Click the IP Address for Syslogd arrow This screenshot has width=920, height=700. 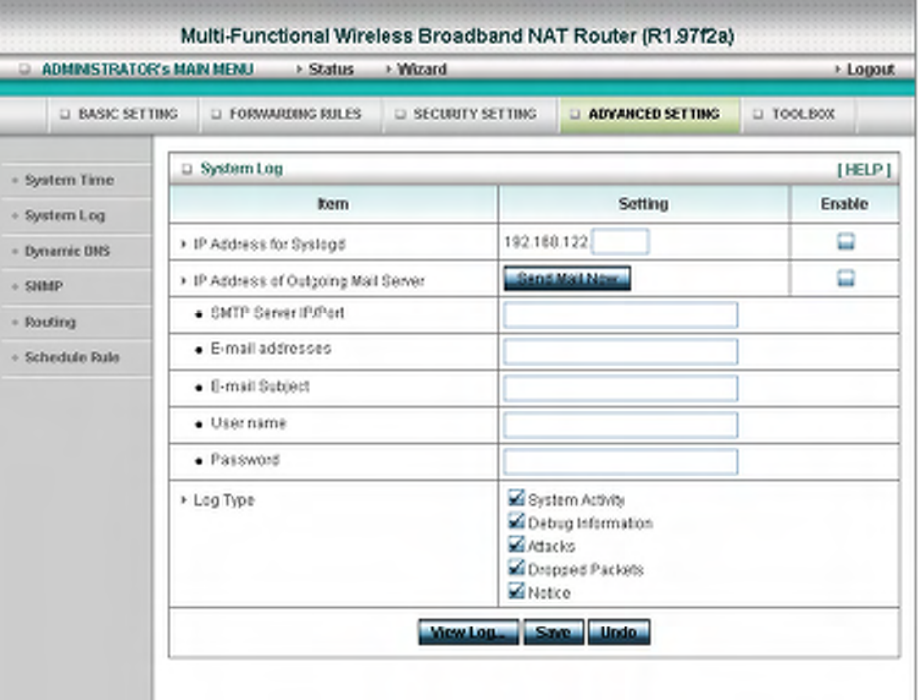tap(184, 244)
